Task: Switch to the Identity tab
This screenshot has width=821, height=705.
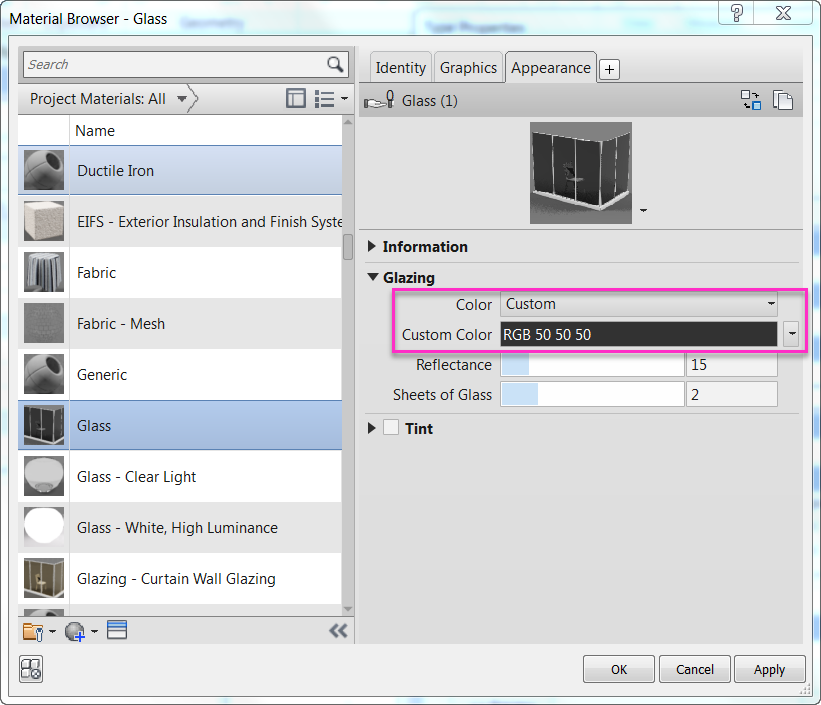Action: click(x=400, y=68)
